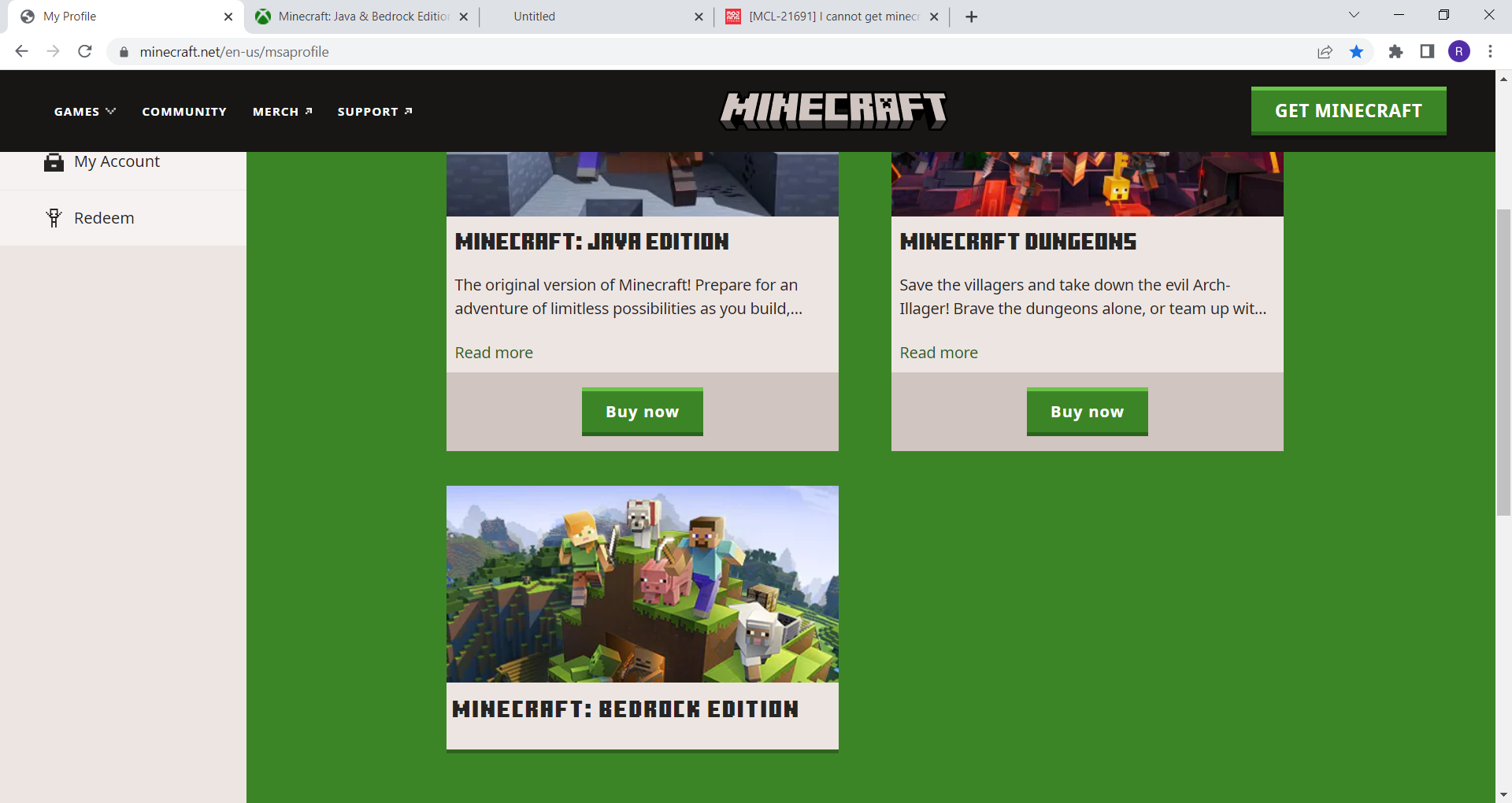Click the Minecraft: Bedrock Edition heading
Screen dimensions: 1512x803
tap(625, 709)
